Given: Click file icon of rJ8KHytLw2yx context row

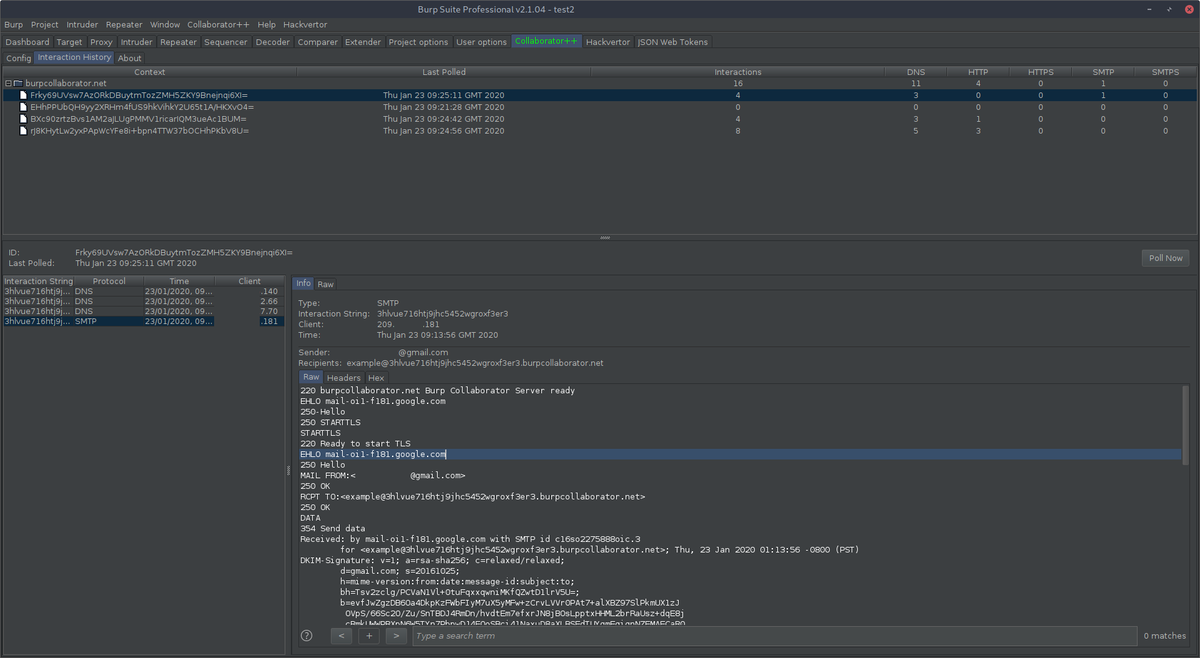Looking at the screenshot, I should (x=24, y=131).
